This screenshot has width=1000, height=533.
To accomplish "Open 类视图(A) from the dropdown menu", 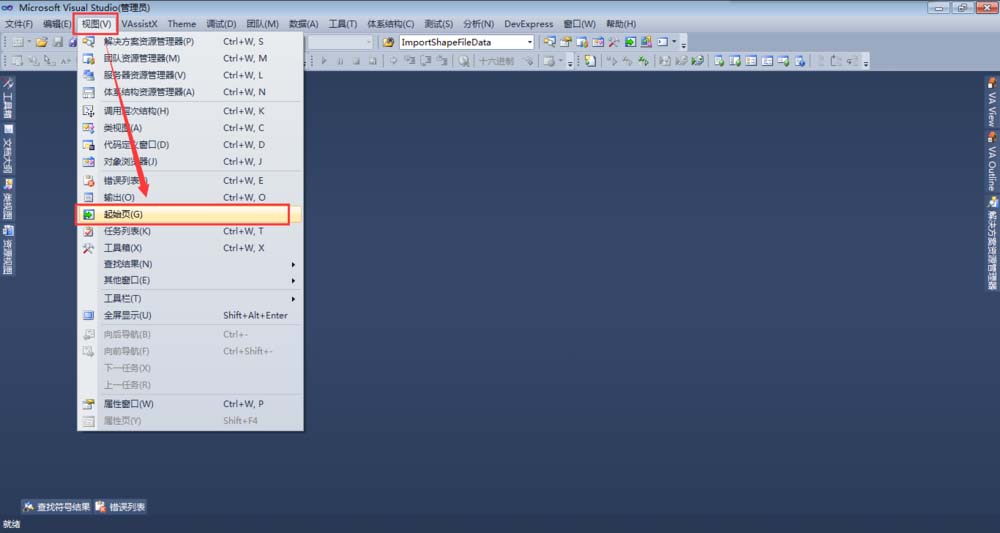I will click(x=189, y=128).
